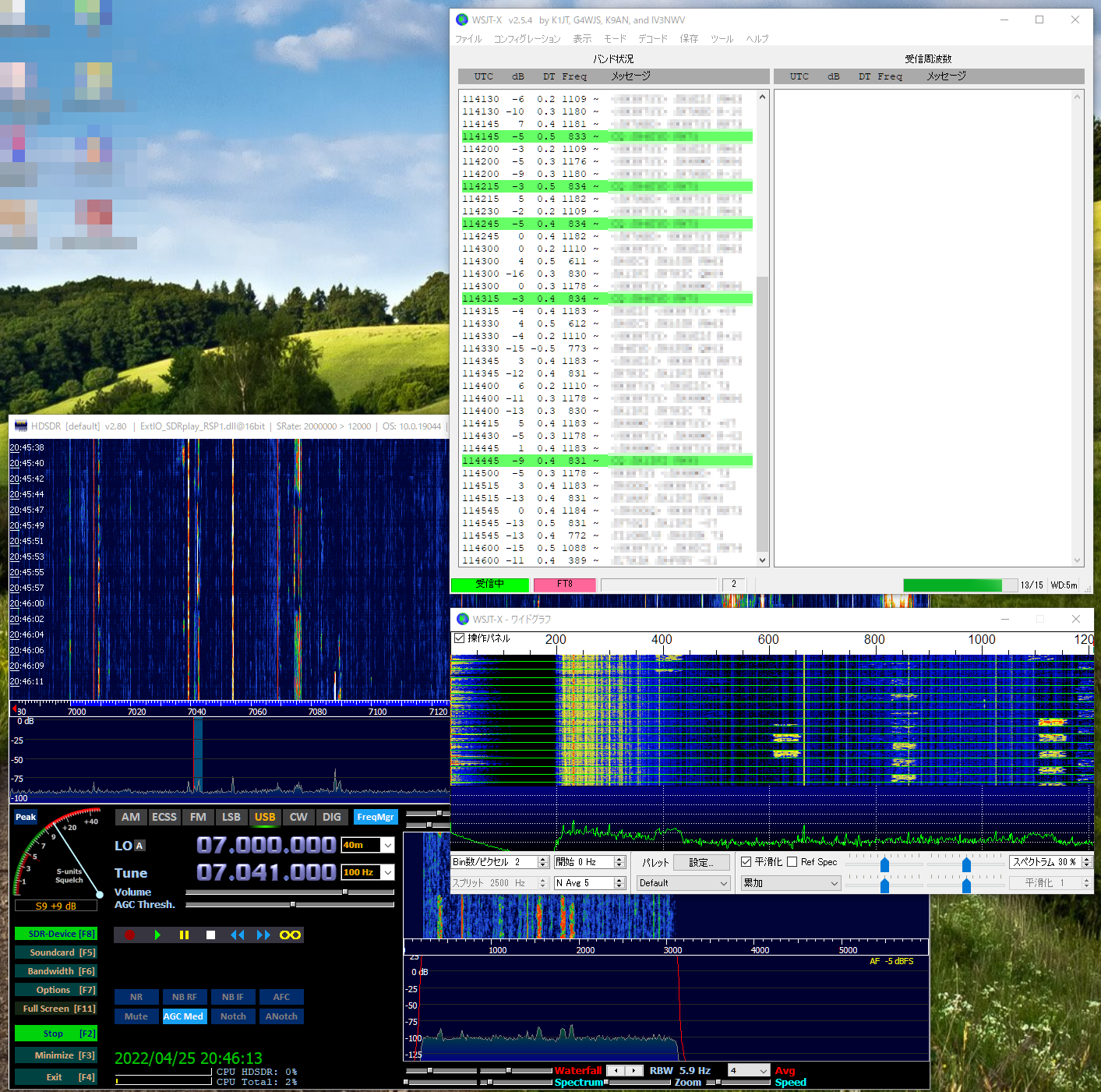This screenshot has height=1092, width=1101.
Task: Open the Default palette dropdown
Action: click(683, 883)
